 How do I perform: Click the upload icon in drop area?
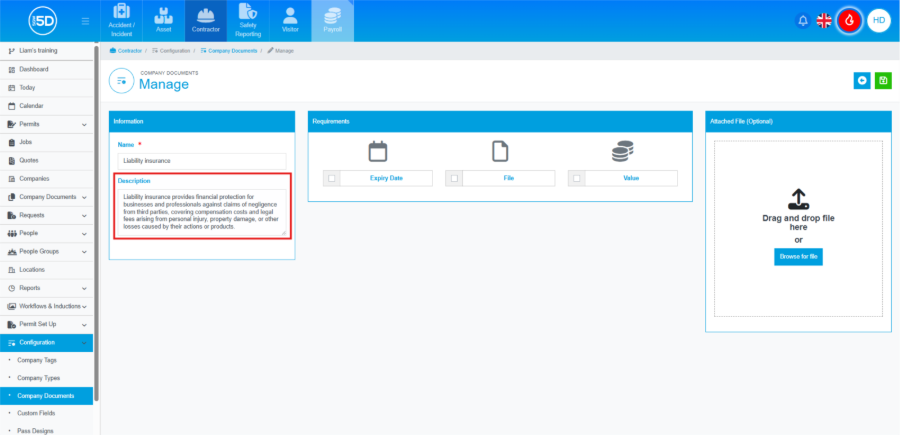798,197
